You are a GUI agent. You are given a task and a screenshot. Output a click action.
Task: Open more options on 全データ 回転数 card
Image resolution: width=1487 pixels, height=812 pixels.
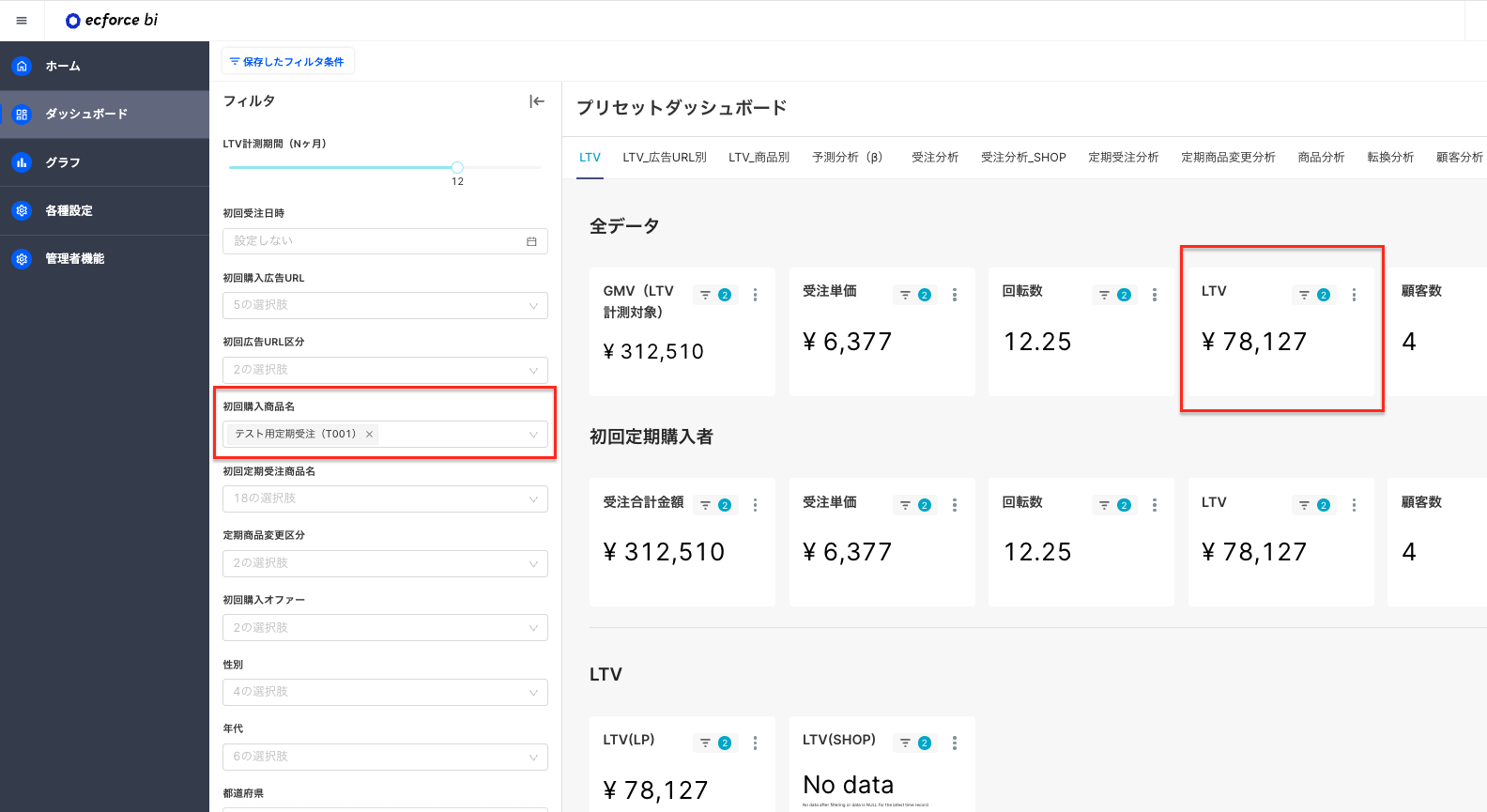click(1155, 295)
